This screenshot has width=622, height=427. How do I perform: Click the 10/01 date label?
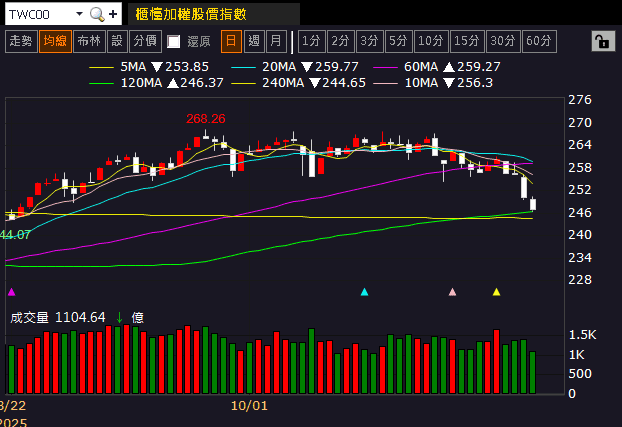click(x=249, y=406)
